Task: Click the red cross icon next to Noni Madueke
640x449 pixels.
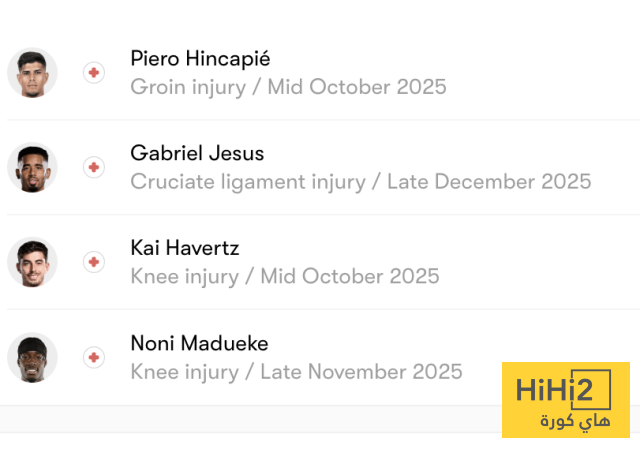Action: pyautogui.click(x=94, y=357)
